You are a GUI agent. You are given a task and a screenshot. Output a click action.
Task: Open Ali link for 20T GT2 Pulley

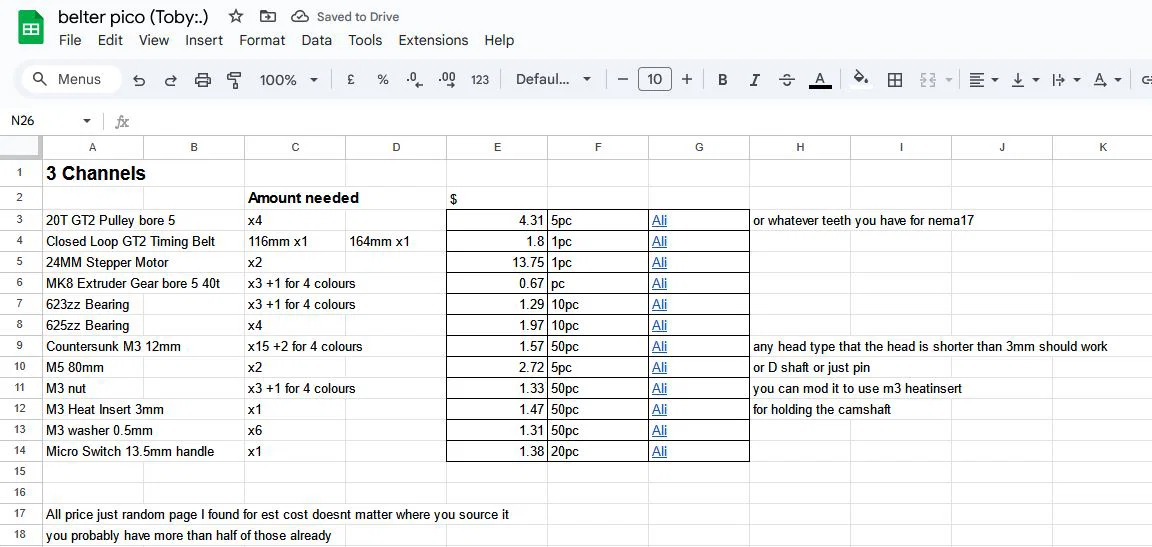point(659,220)
